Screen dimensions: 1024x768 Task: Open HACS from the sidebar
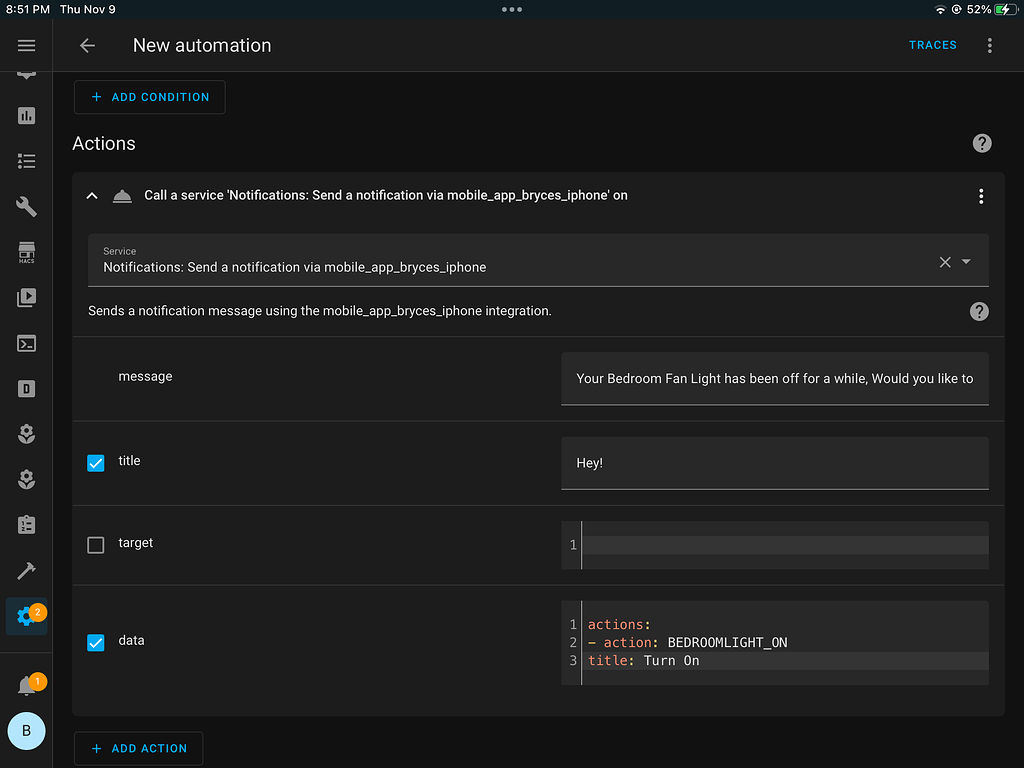click(26, 253)
